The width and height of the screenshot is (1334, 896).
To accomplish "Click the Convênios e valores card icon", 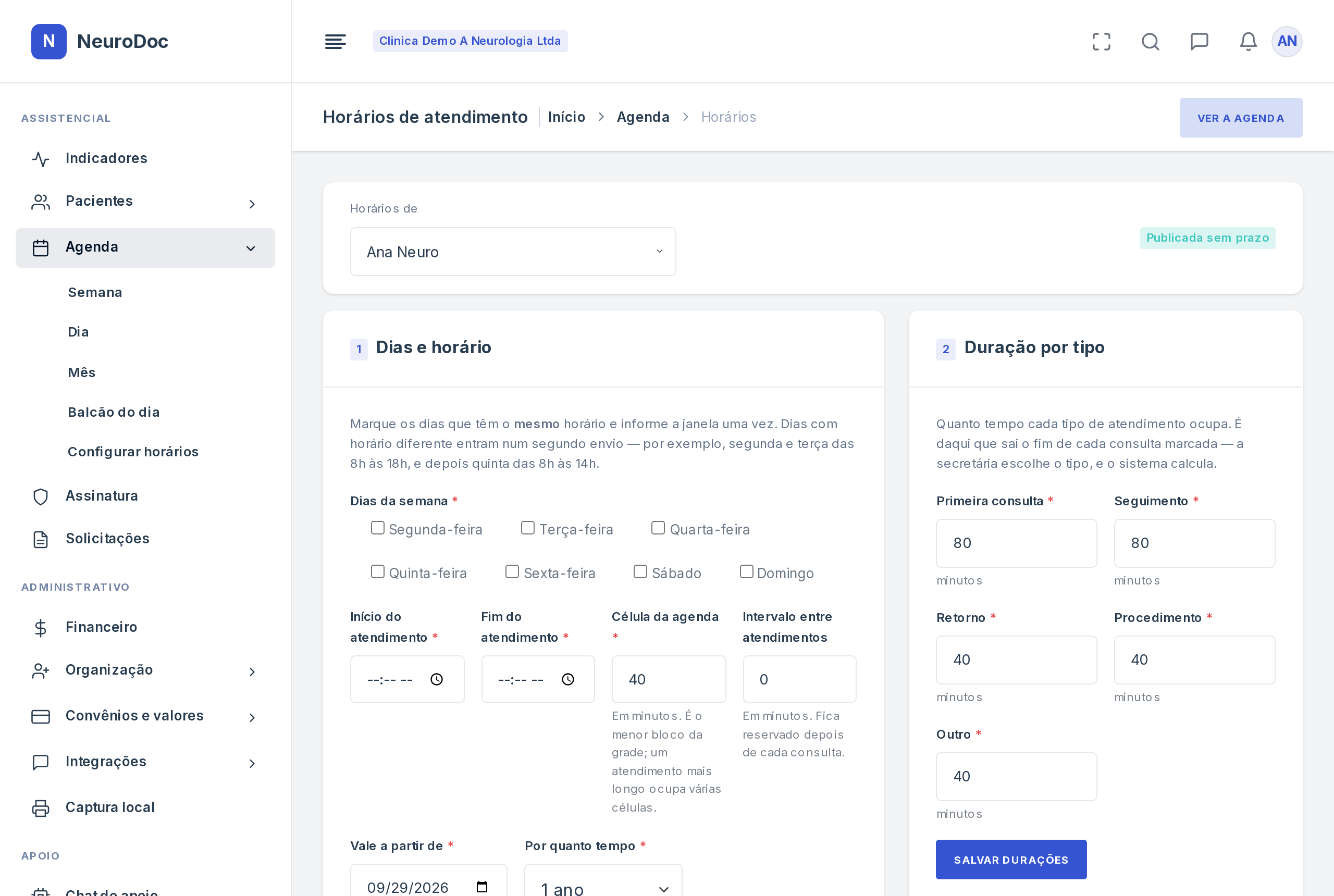I will pos(41,716).
